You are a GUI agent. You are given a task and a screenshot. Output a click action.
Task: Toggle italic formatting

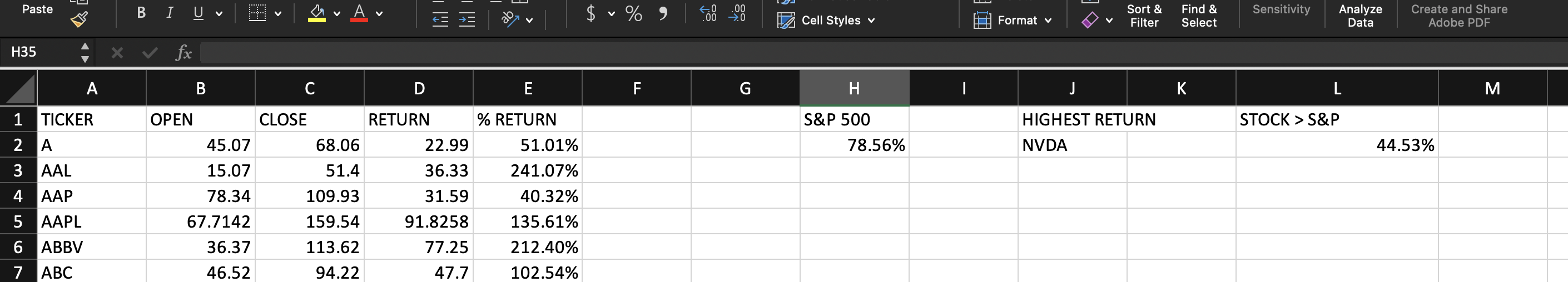[x=170, y=13]
